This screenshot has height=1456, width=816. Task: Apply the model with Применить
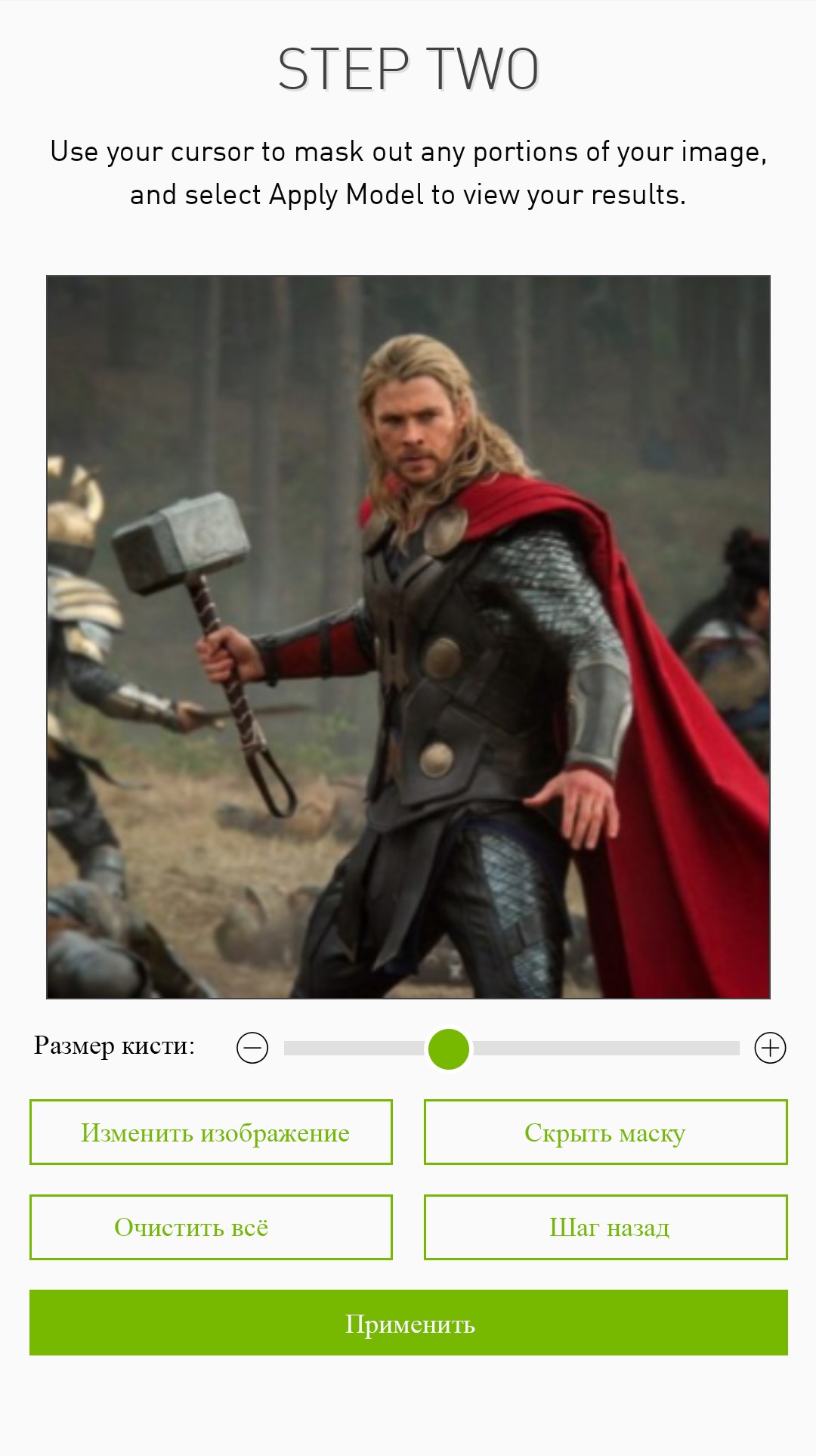[x=409, y=1322]
